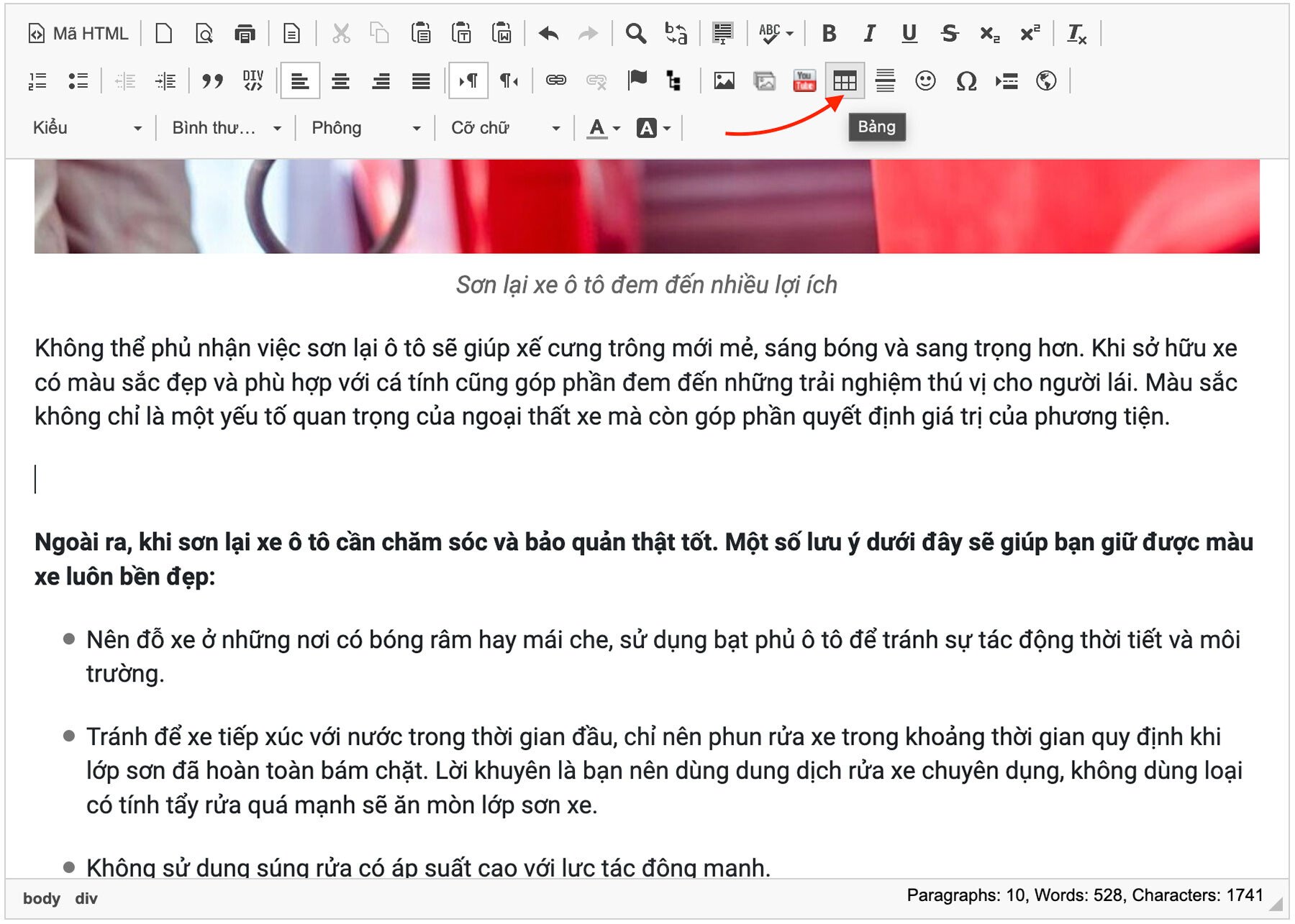
Task: Toggle bold formatting
Action: tap(829, 34)
